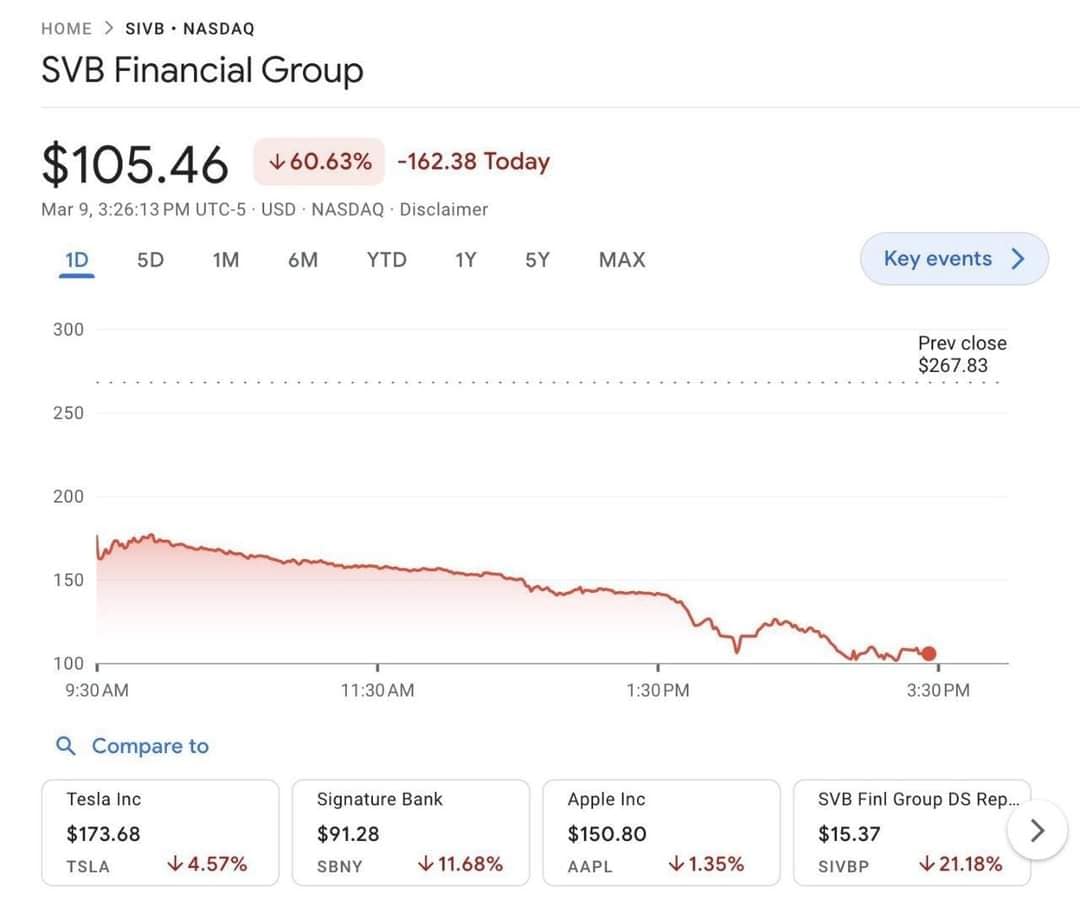Show the MAX time range
This screenshot has width=1080, height=905.
click(622, 260)
